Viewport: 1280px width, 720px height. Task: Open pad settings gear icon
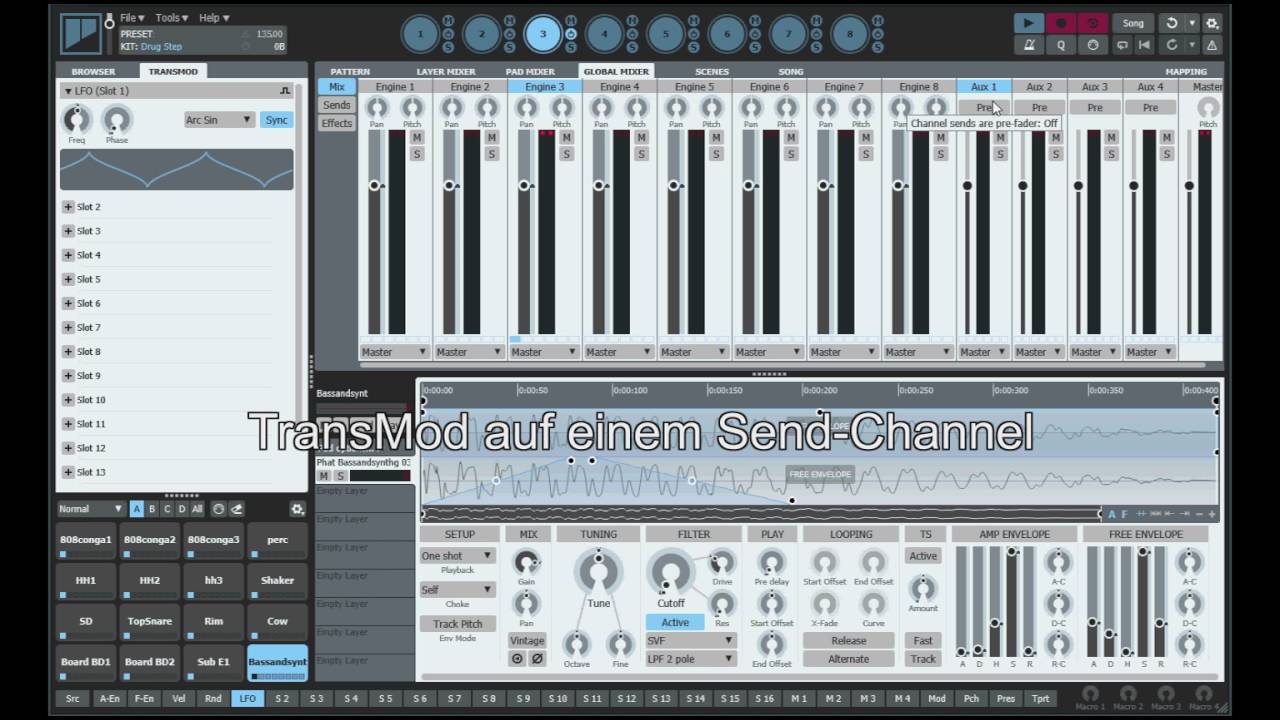point(297,509)
